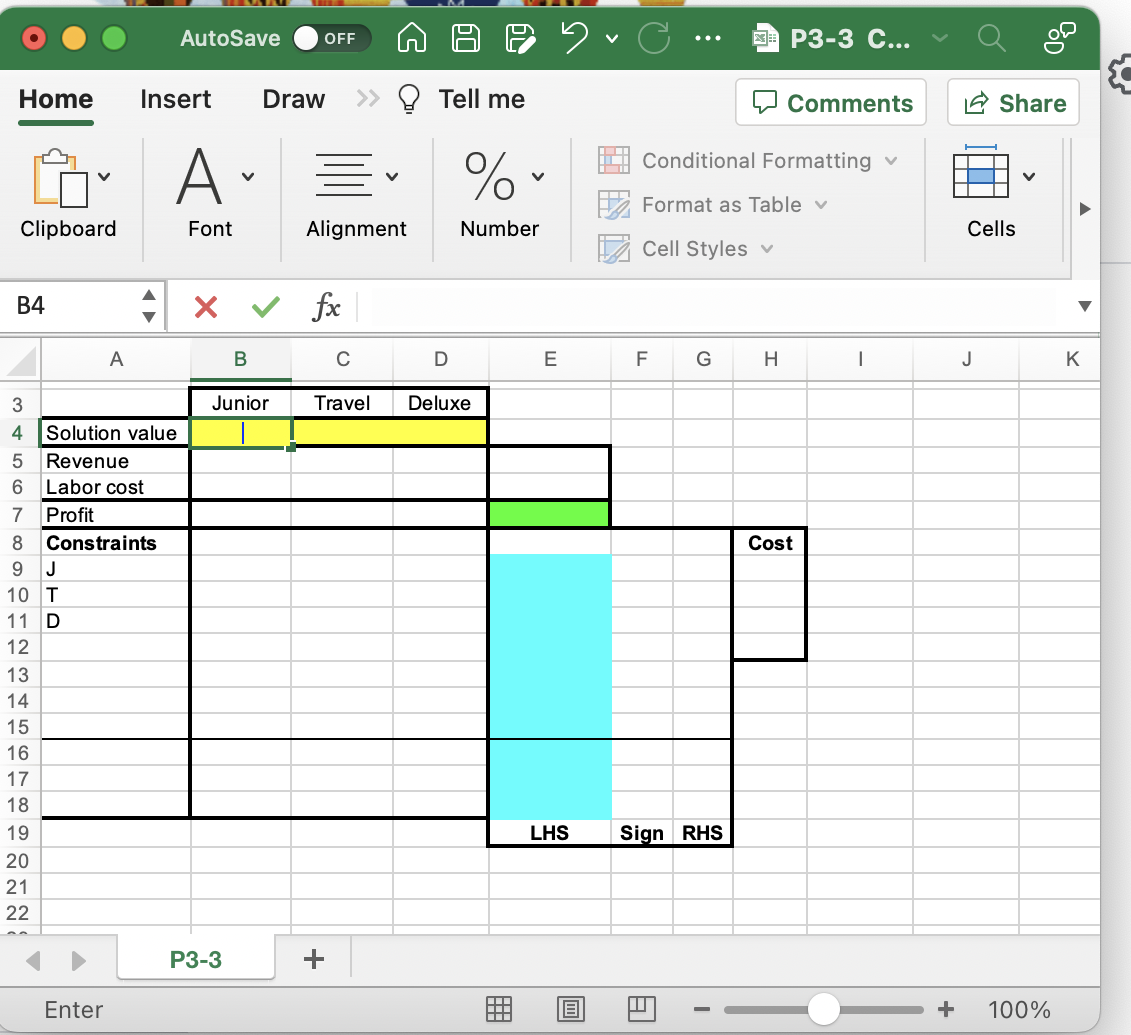Click the zoom out minus icon
The image size is (1131, 1035).
coord(702,1009)
